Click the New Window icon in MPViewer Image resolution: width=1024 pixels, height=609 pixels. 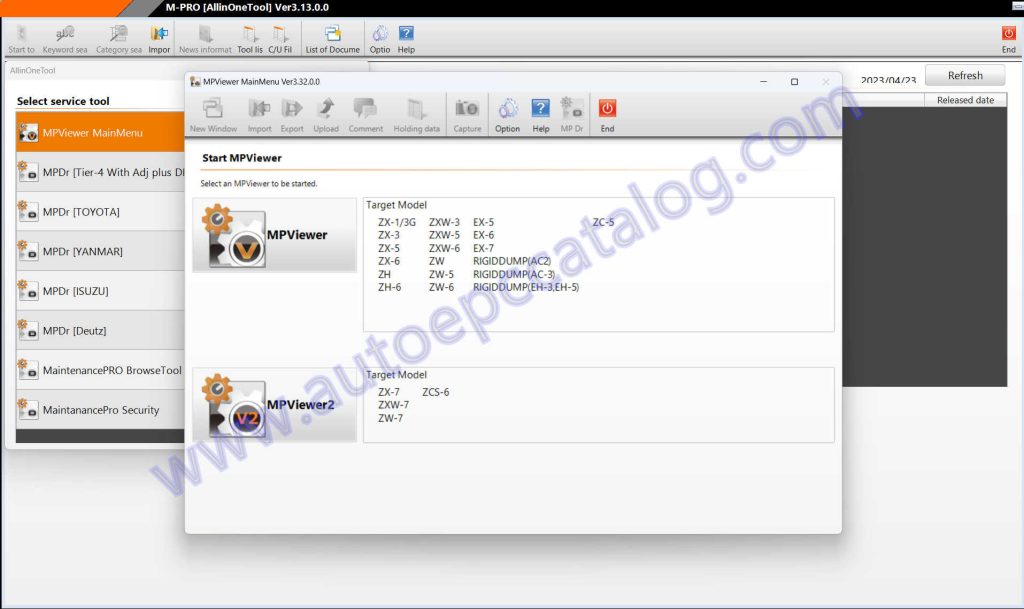211,112
